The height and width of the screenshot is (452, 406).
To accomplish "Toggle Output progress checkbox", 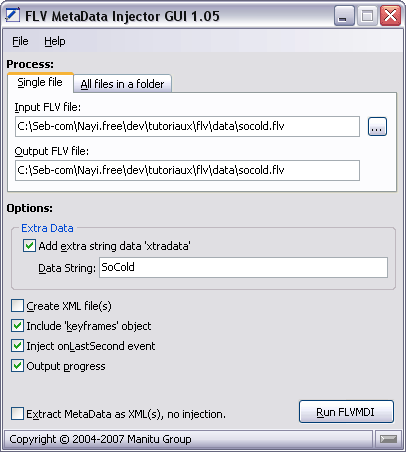I will (x=17, y=366).
